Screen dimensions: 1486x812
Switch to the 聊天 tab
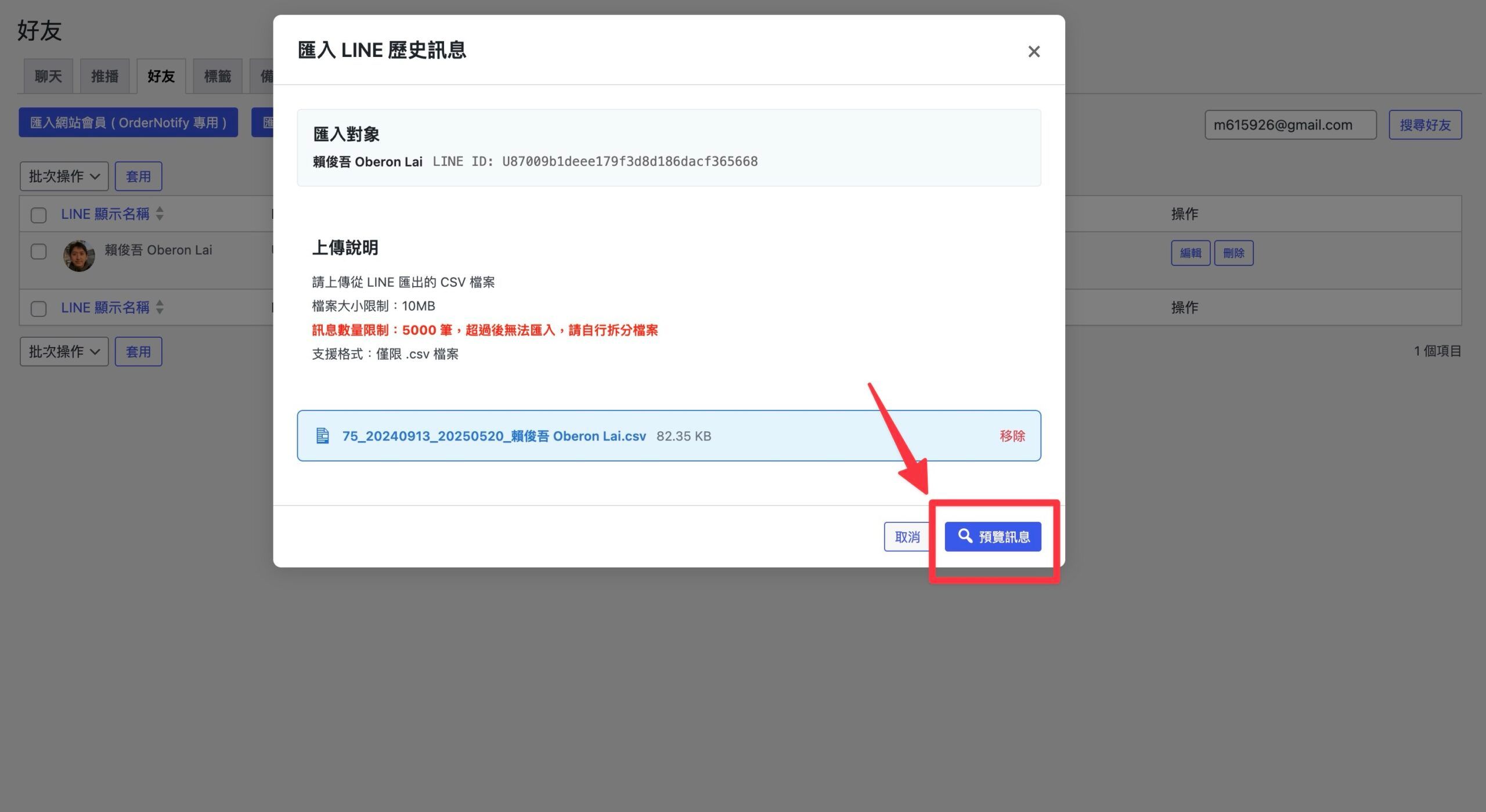click(48, 76)
